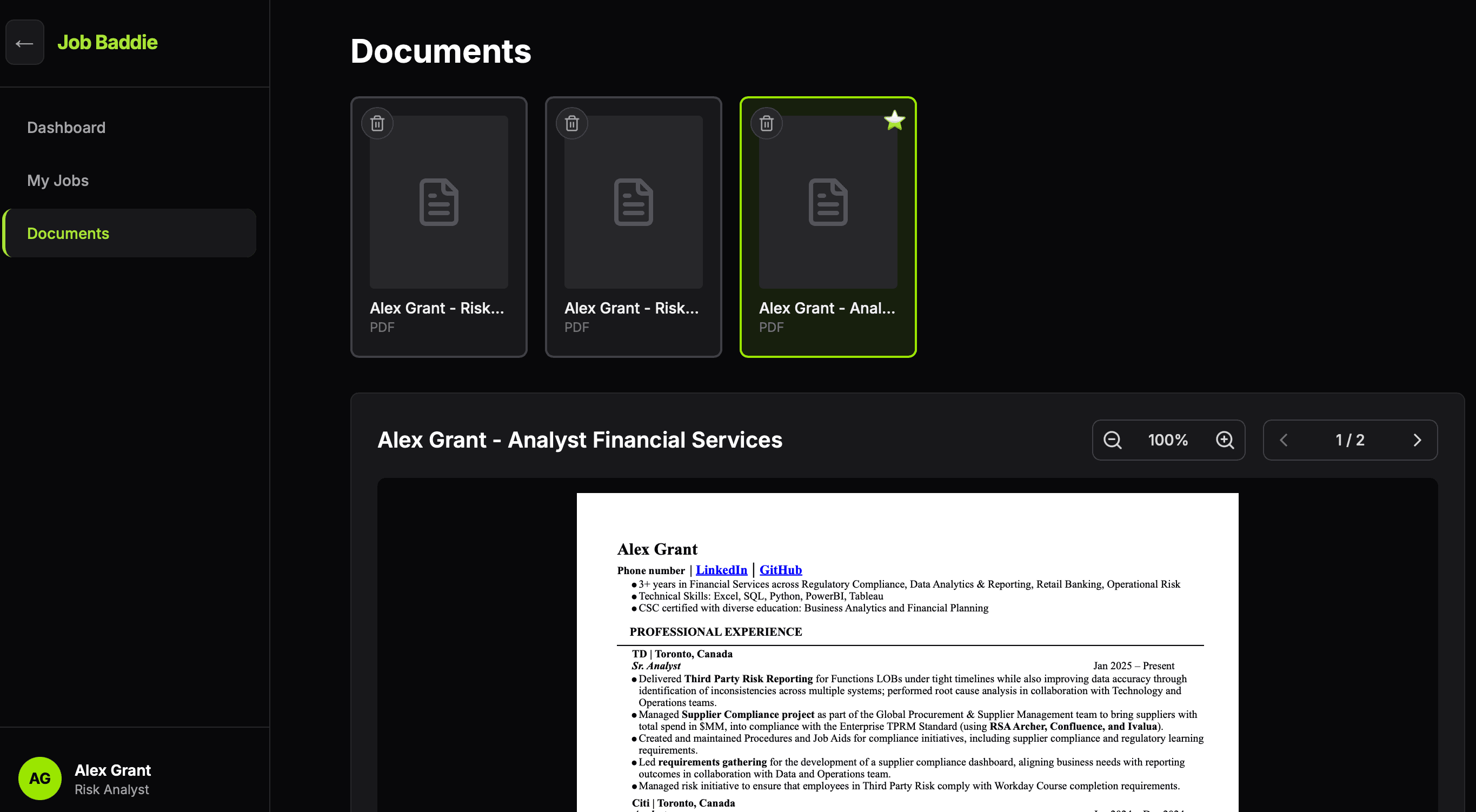1476x812 pixels.
Task: Click the Alex Grant - Analyst Financial Services title
Action: pyautogui.click(x=580, y=440)
